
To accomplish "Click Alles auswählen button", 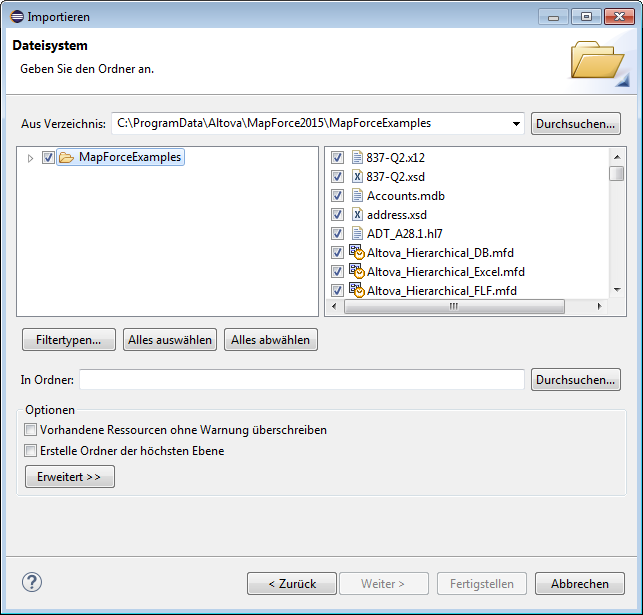I will 170,340.
